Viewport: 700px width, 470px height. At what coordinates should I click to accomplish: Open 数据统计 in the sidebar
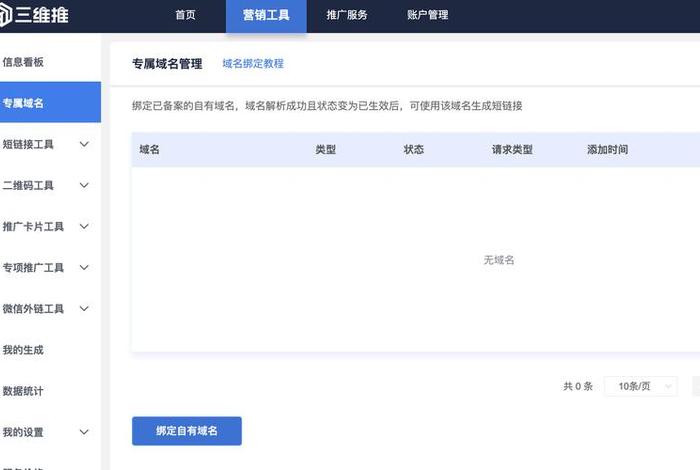[x=23, y=391]
